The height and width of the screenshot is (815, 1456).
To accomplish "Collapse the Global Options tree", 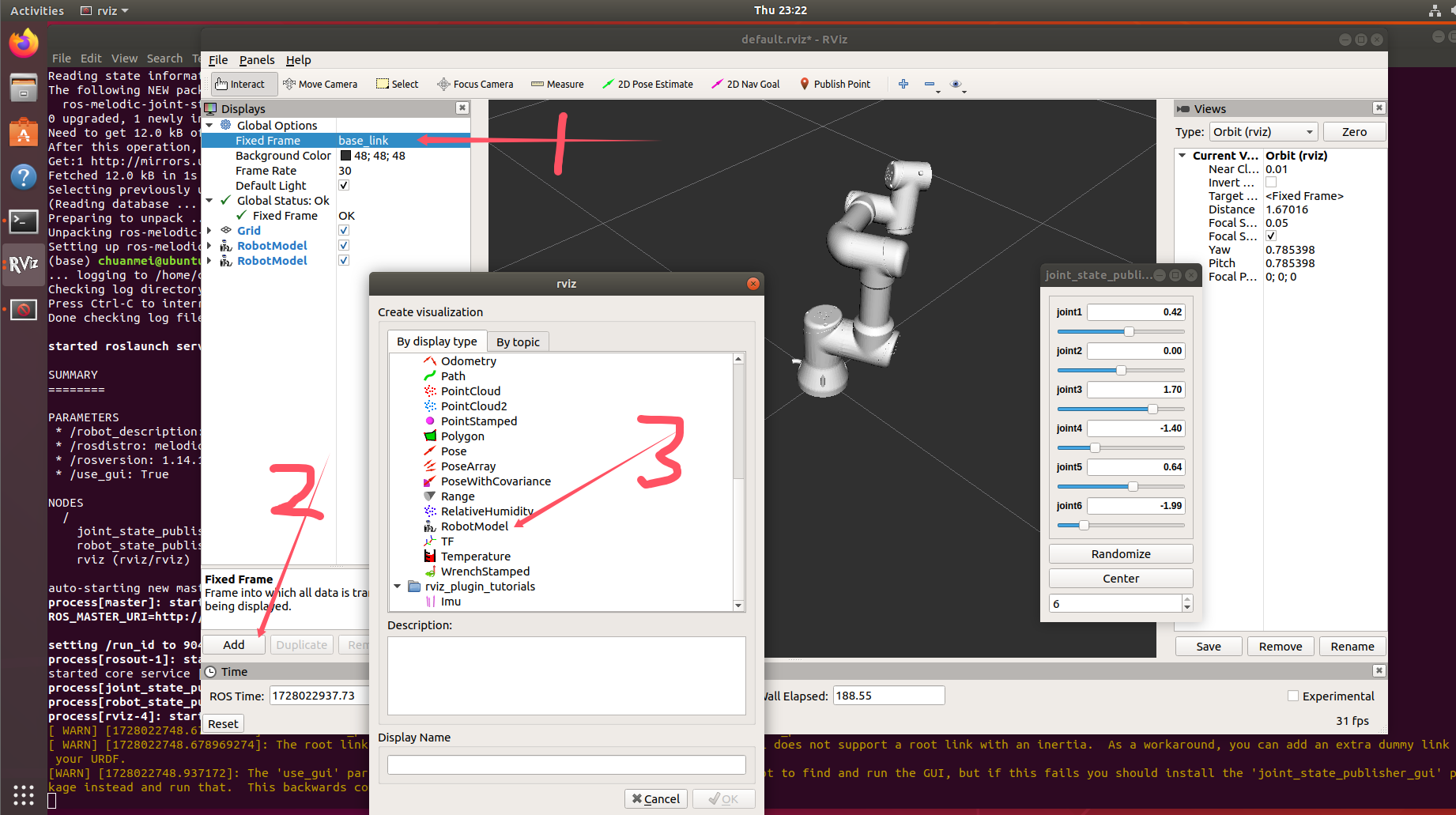I will point(209,125).
